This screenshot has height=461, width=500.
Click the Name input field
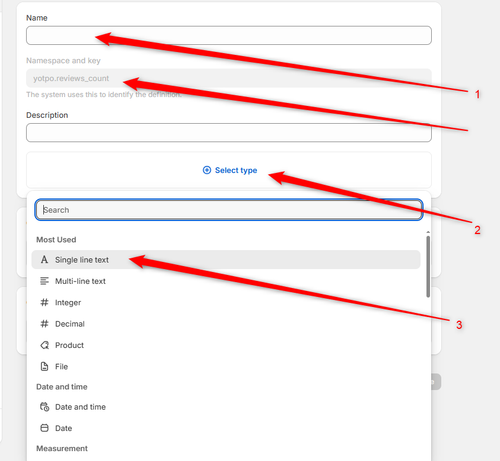click(x=229, y=35)
